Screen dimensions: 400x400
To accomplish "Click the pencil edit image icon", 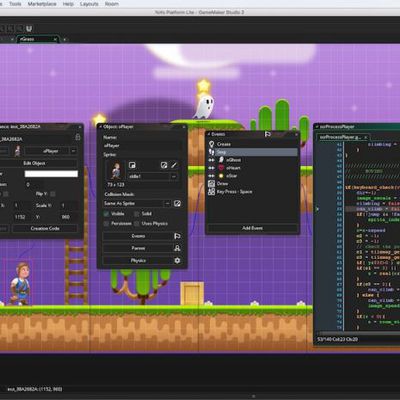I will [174, 165].
